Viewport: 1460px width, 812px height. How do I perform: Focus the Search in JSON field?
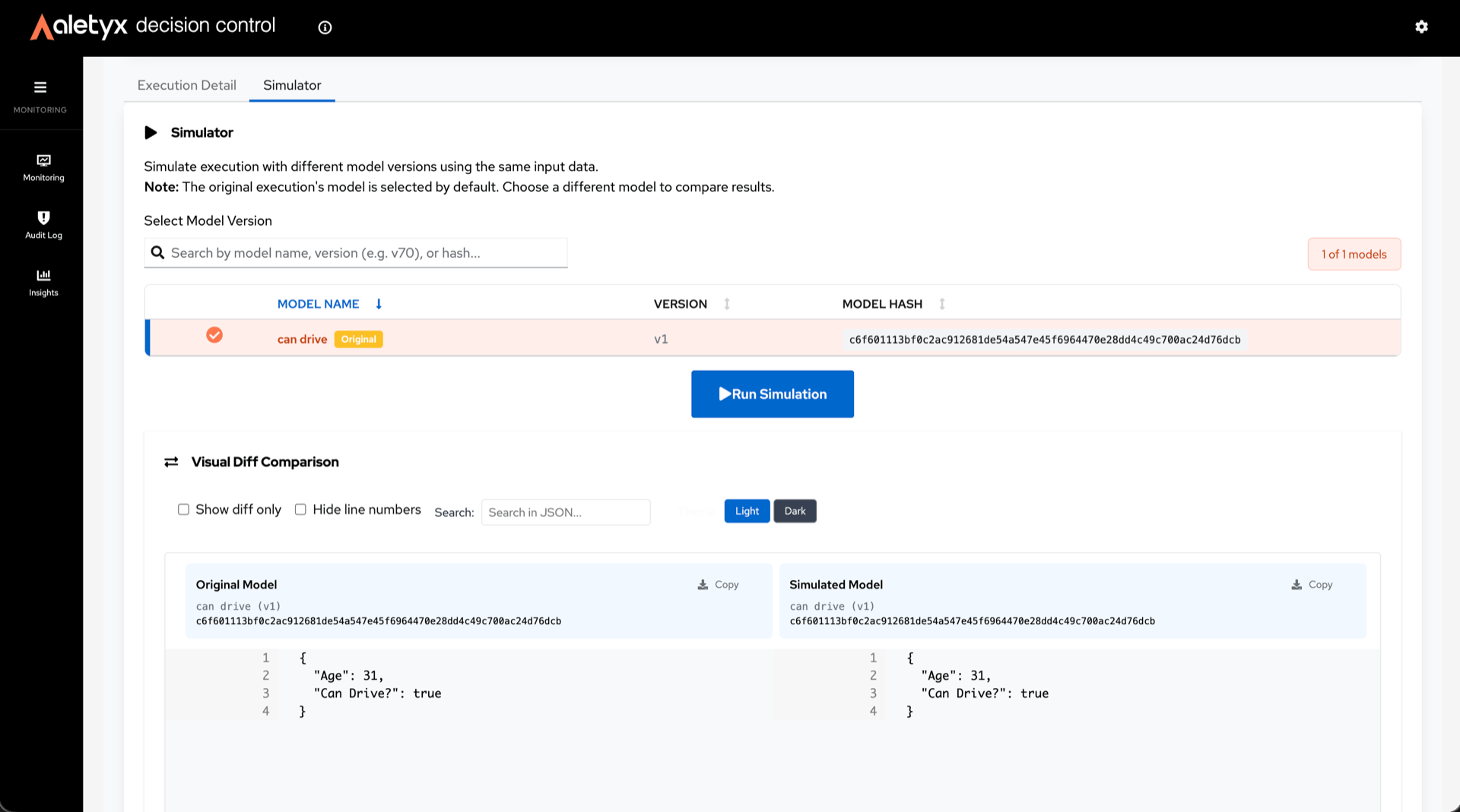(x=566, y=512)
